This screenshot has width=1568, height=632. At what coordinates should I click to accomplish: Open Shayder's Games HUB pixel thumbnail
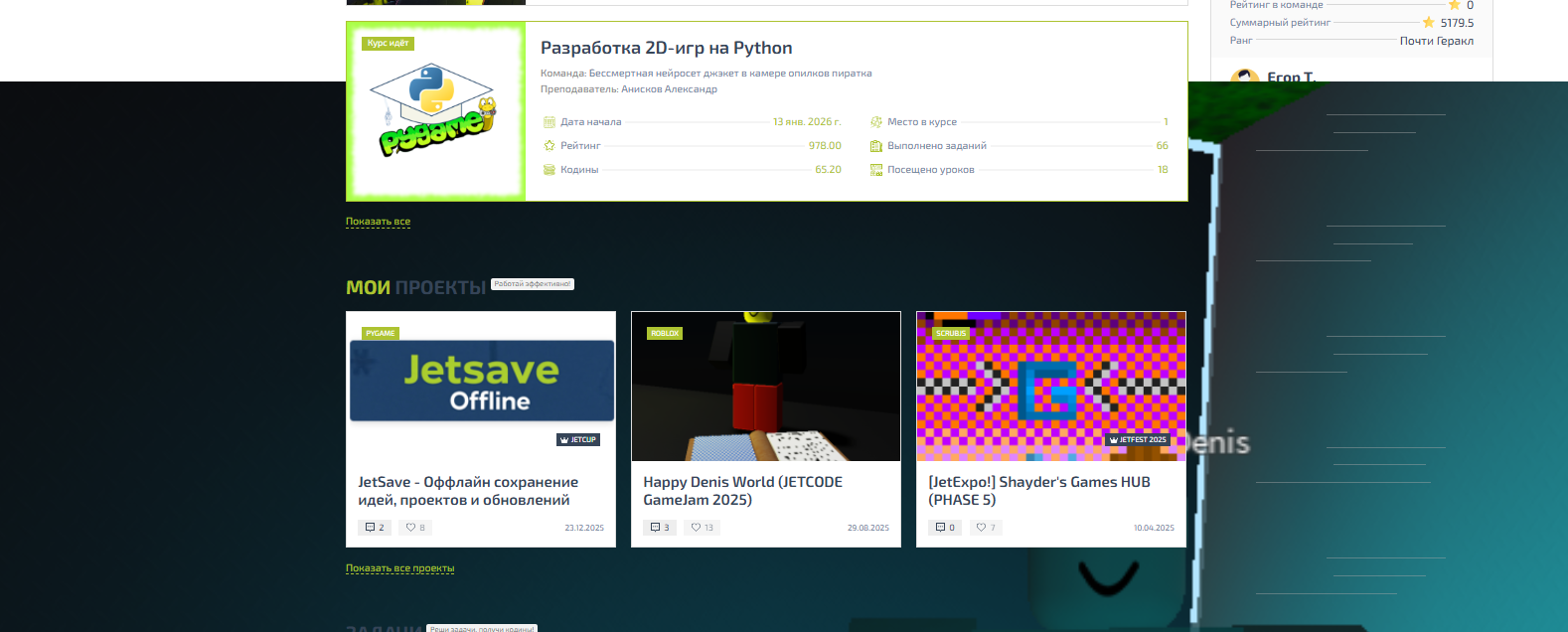[x=1051, y=387]
